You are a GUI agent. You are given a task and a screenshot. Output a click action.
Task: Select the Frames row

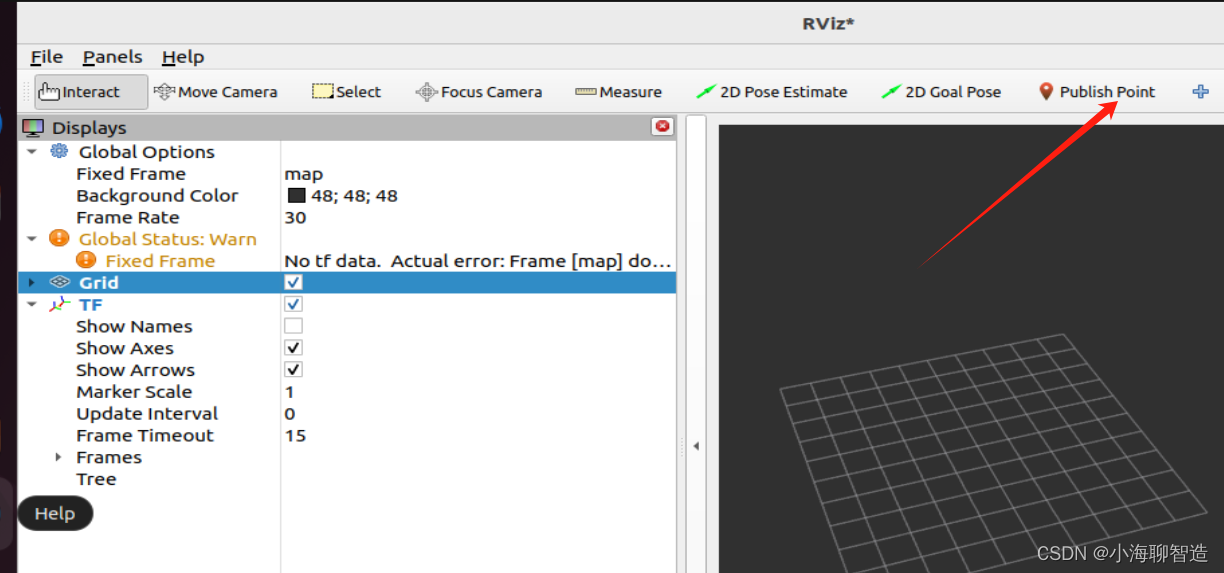pyautogui.click(x=109, y=457)
